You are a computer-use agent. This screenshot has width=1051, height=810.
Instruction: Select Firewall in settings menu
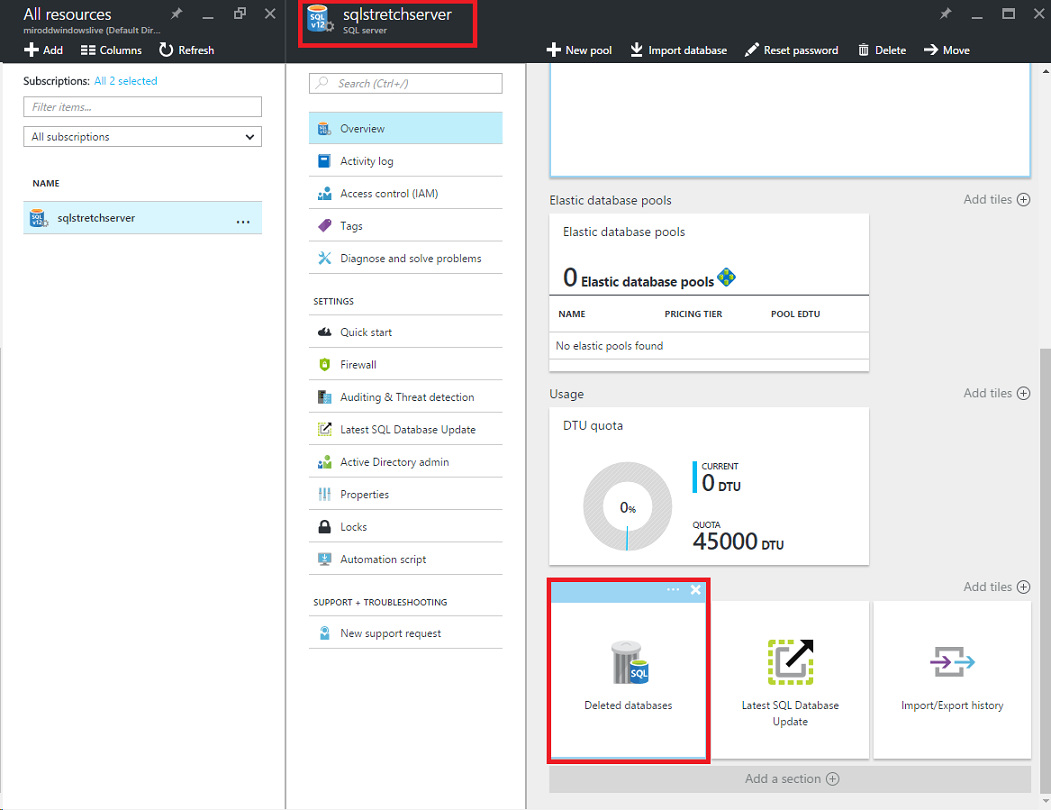(x=358, y=365)
